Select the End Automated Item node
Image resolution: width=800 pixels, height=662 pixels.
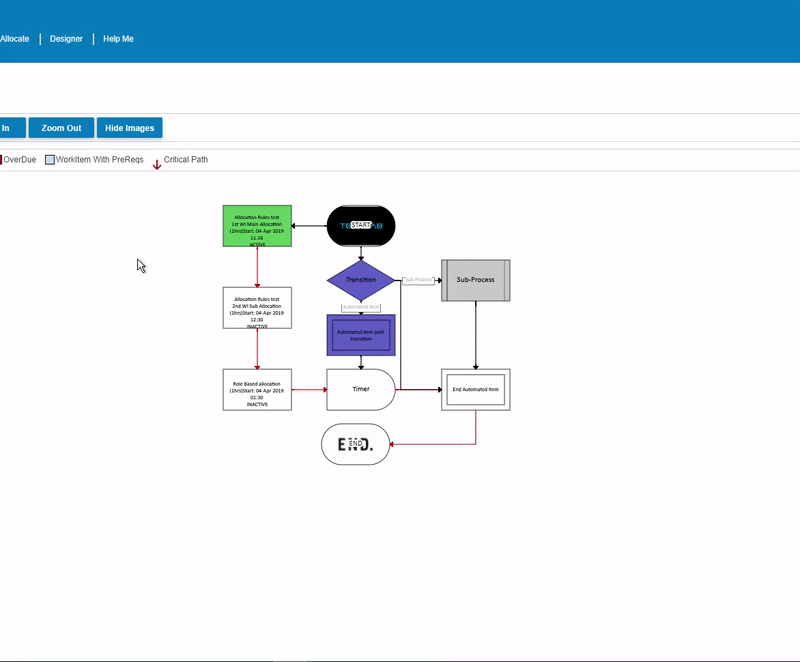pos(476,390)
